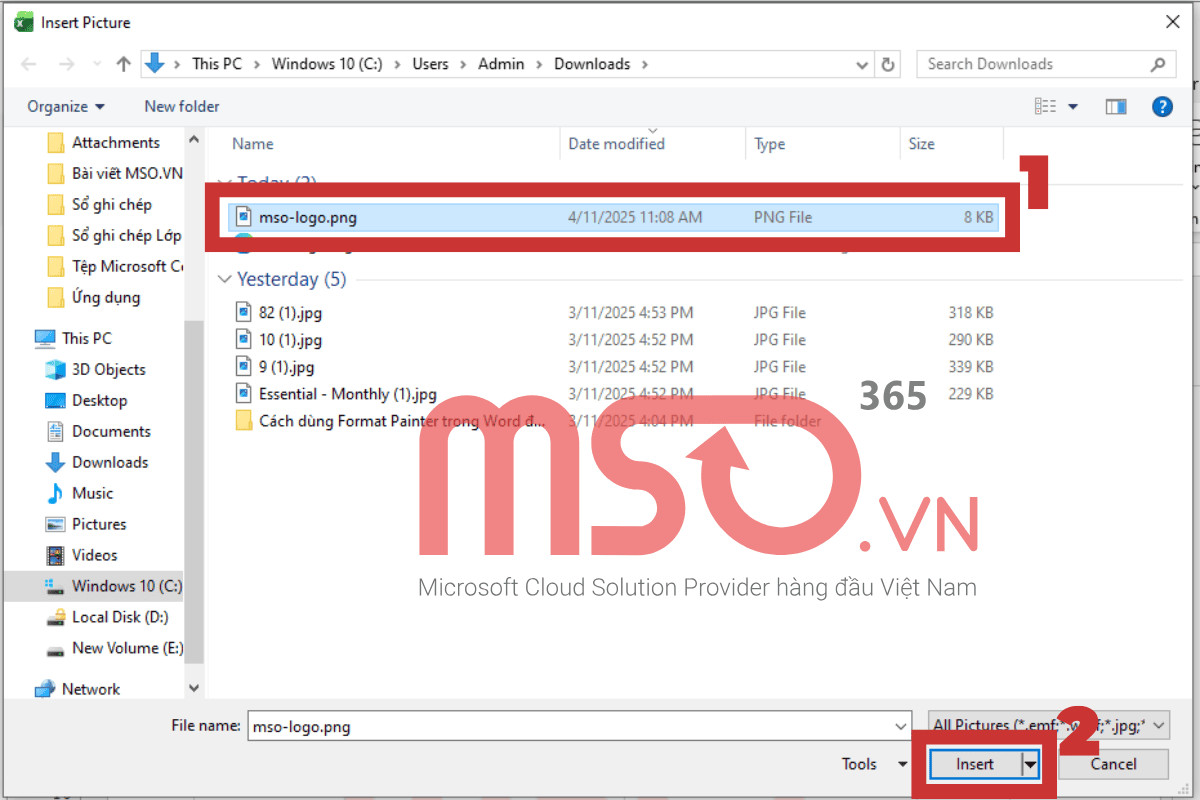Click the blue Help question mark icon

[1162, 106]
